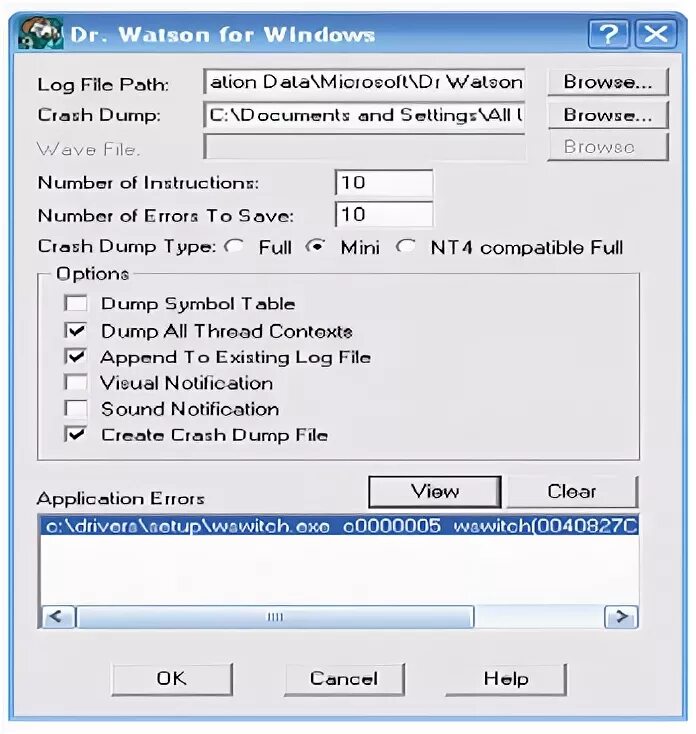Close the Dr. Watson dialog
Viewport: 696px width, 734px height.
[x=655, y=34]
